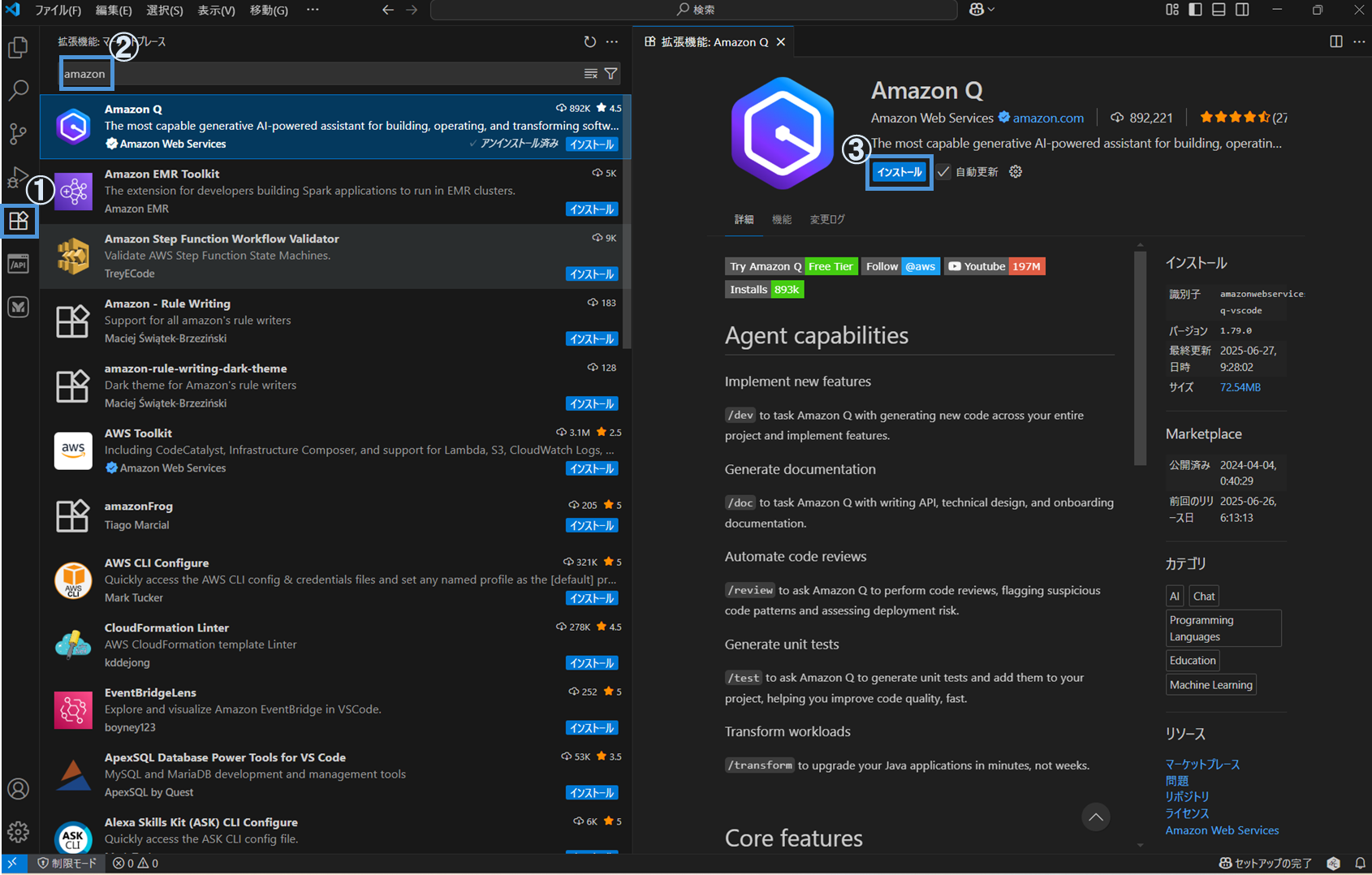1372x875 pixels.
Task: Click the remote window icon in status bar
Action: (12, 863)
